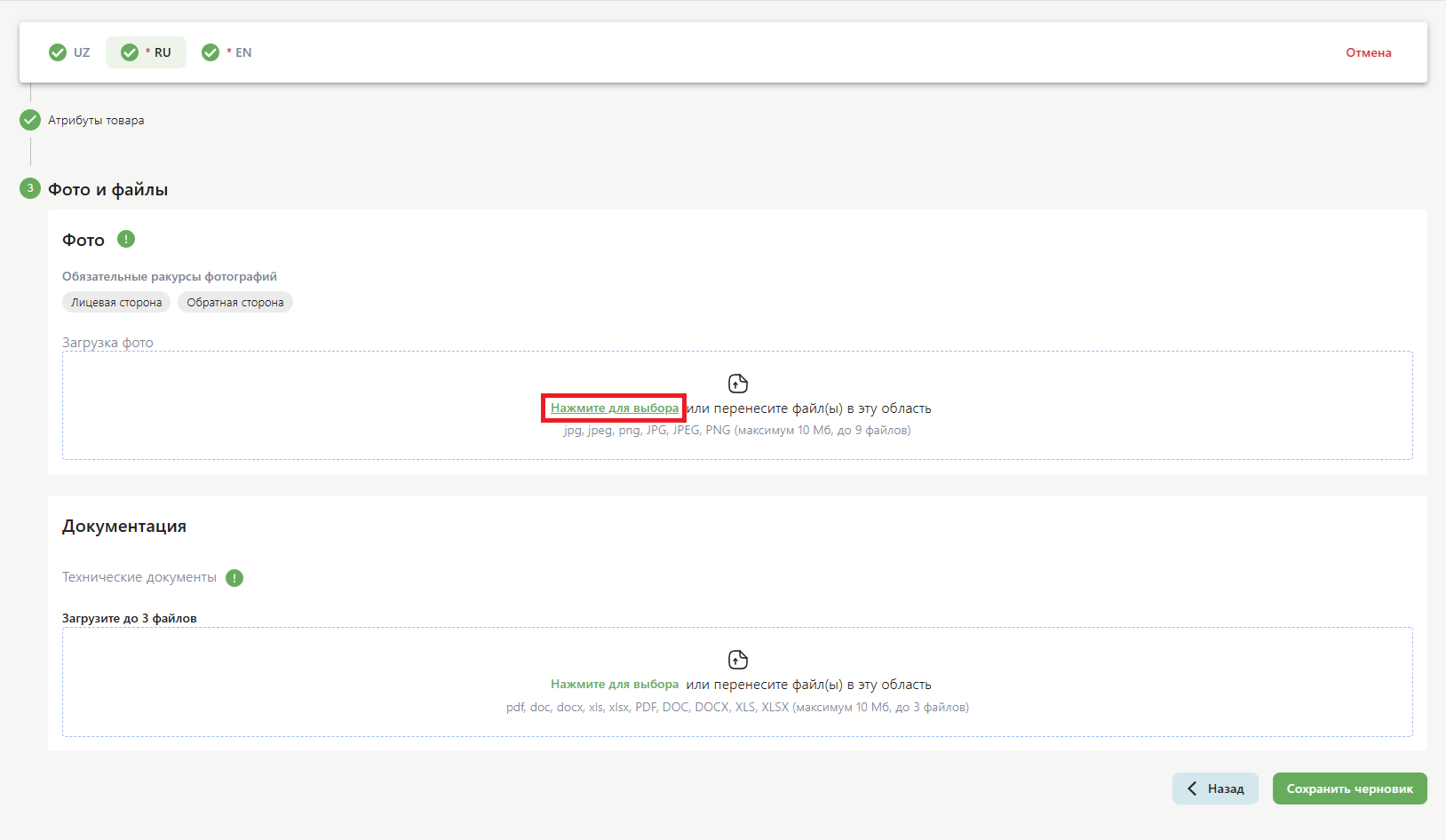This screenshot has width=1446, height=840.
Task: Save draft with Сохранить черновик button
Action: tap(1349, 788)
